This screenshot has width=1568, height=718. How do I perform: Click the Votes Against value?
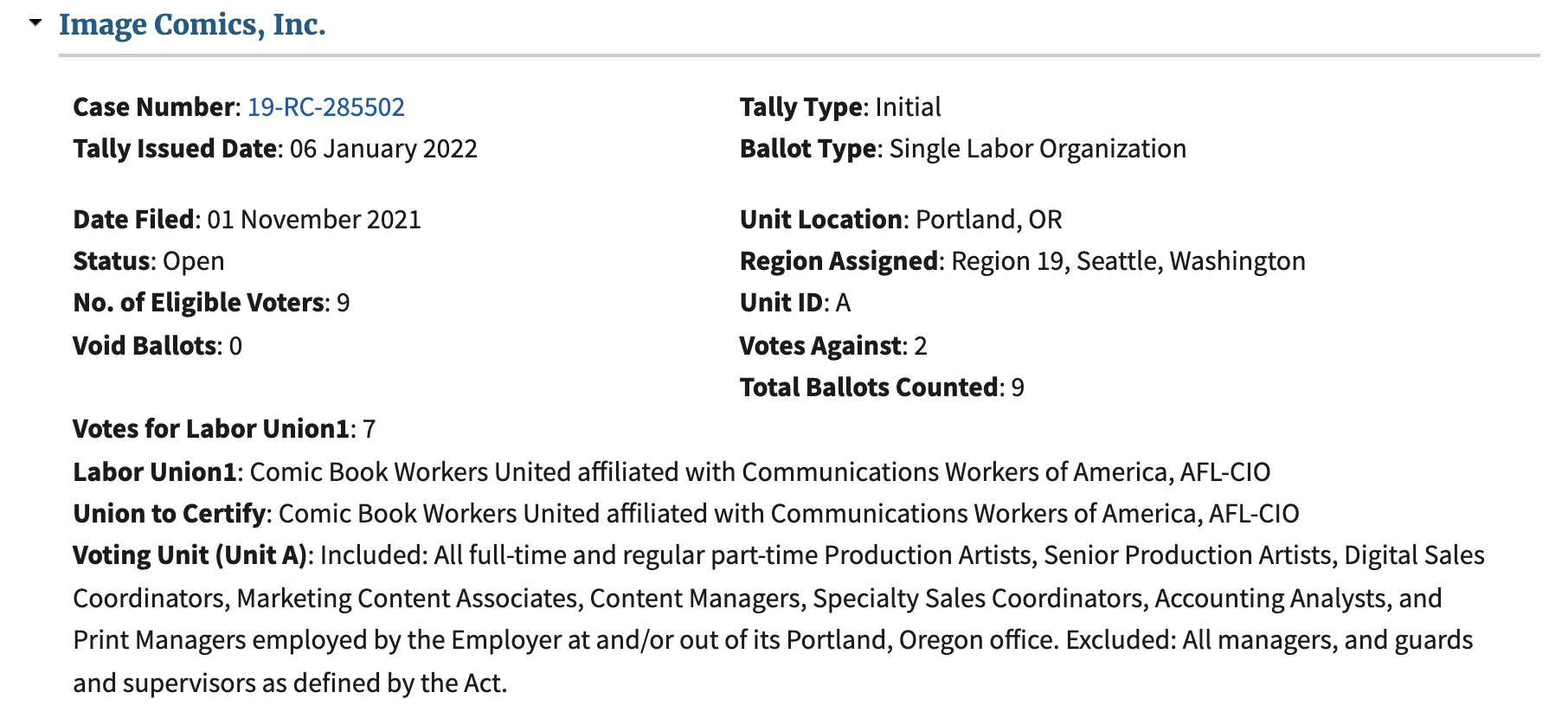click(921, 346)
